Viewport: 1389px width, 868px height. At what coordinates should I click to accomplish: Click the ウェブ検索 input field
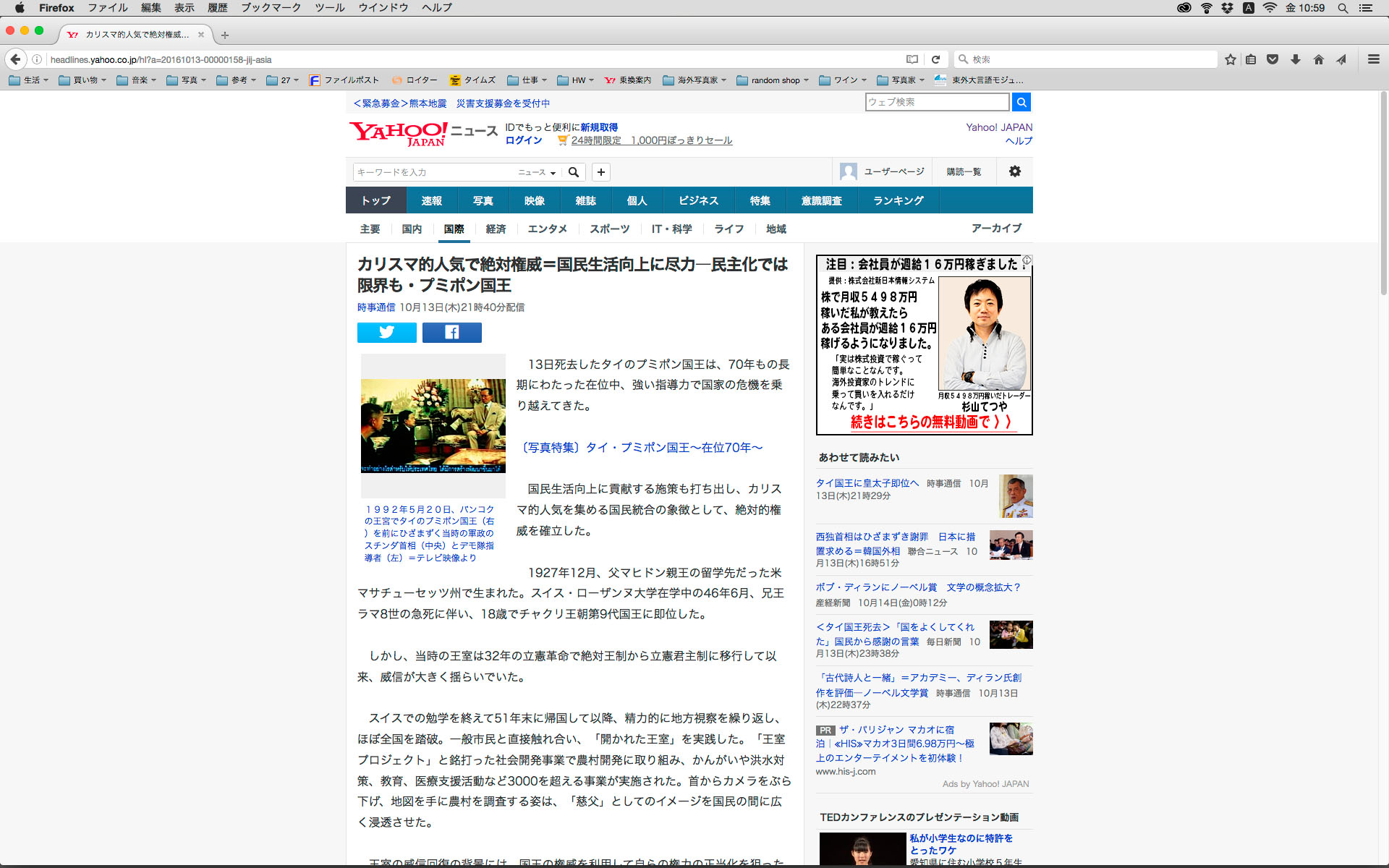[x=937, y=102]
